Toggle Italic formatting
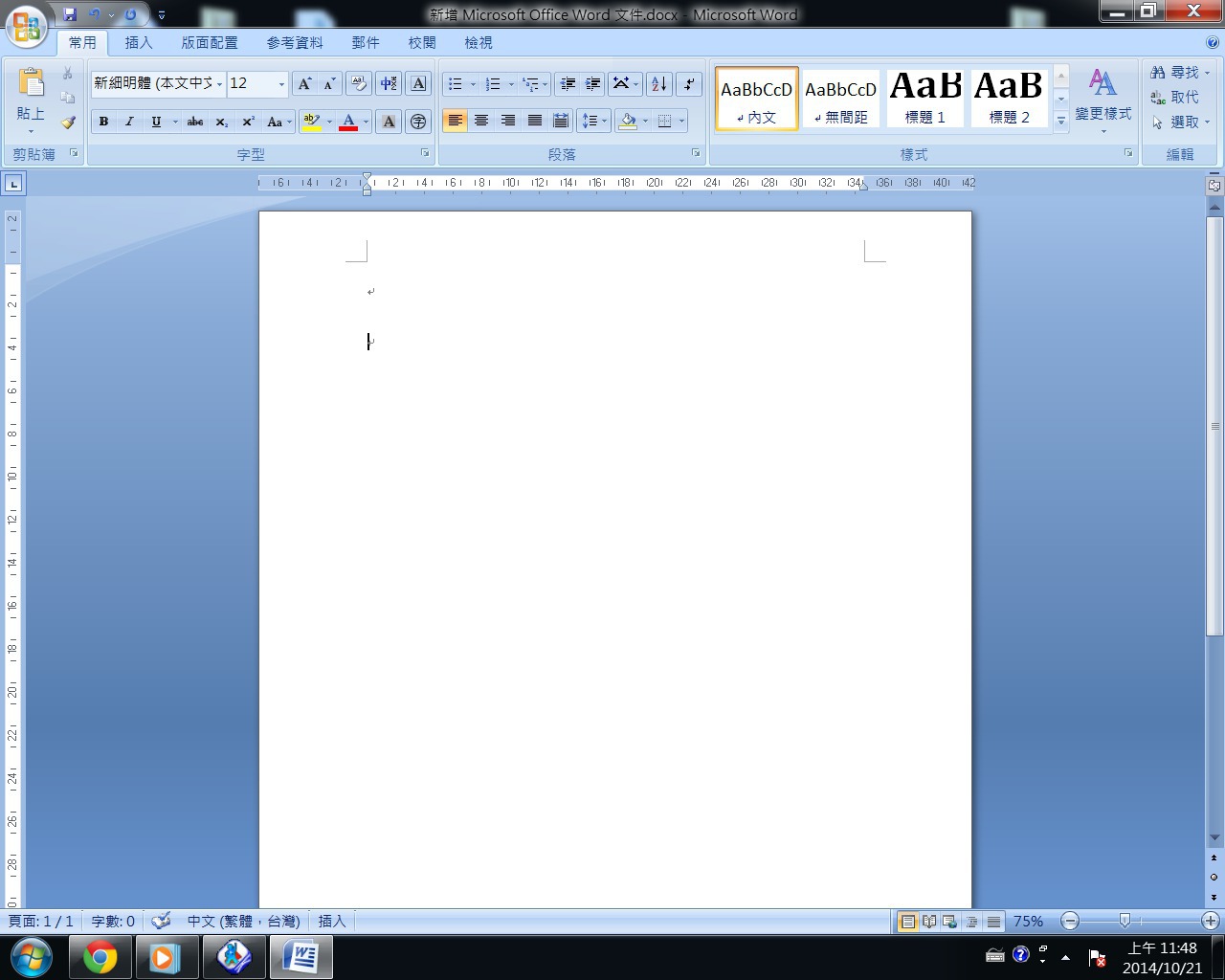 (129, 122)
